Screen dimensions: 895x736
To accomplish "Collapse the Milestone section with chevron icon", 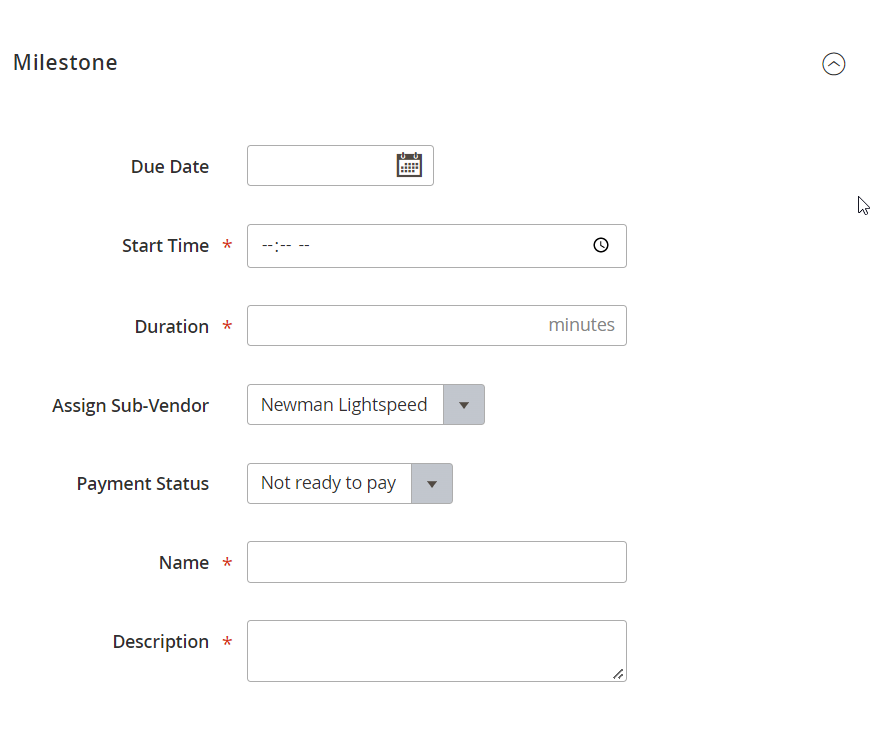I will pyautogui.click(x=833, y=63).
